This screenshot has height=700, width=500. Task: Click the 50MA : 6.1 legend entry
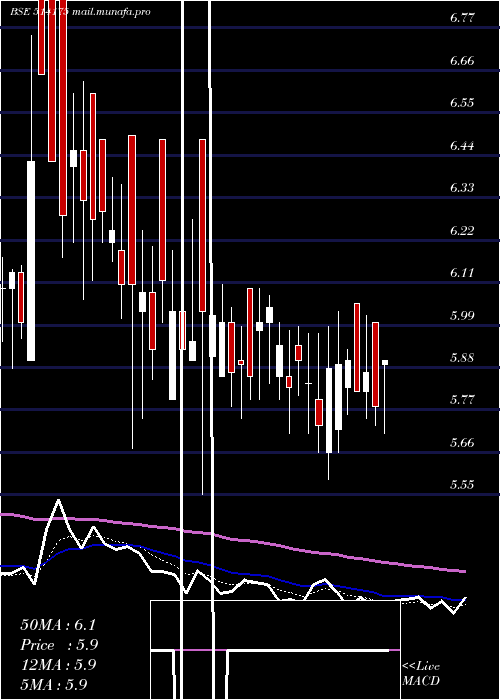point(58,625)
